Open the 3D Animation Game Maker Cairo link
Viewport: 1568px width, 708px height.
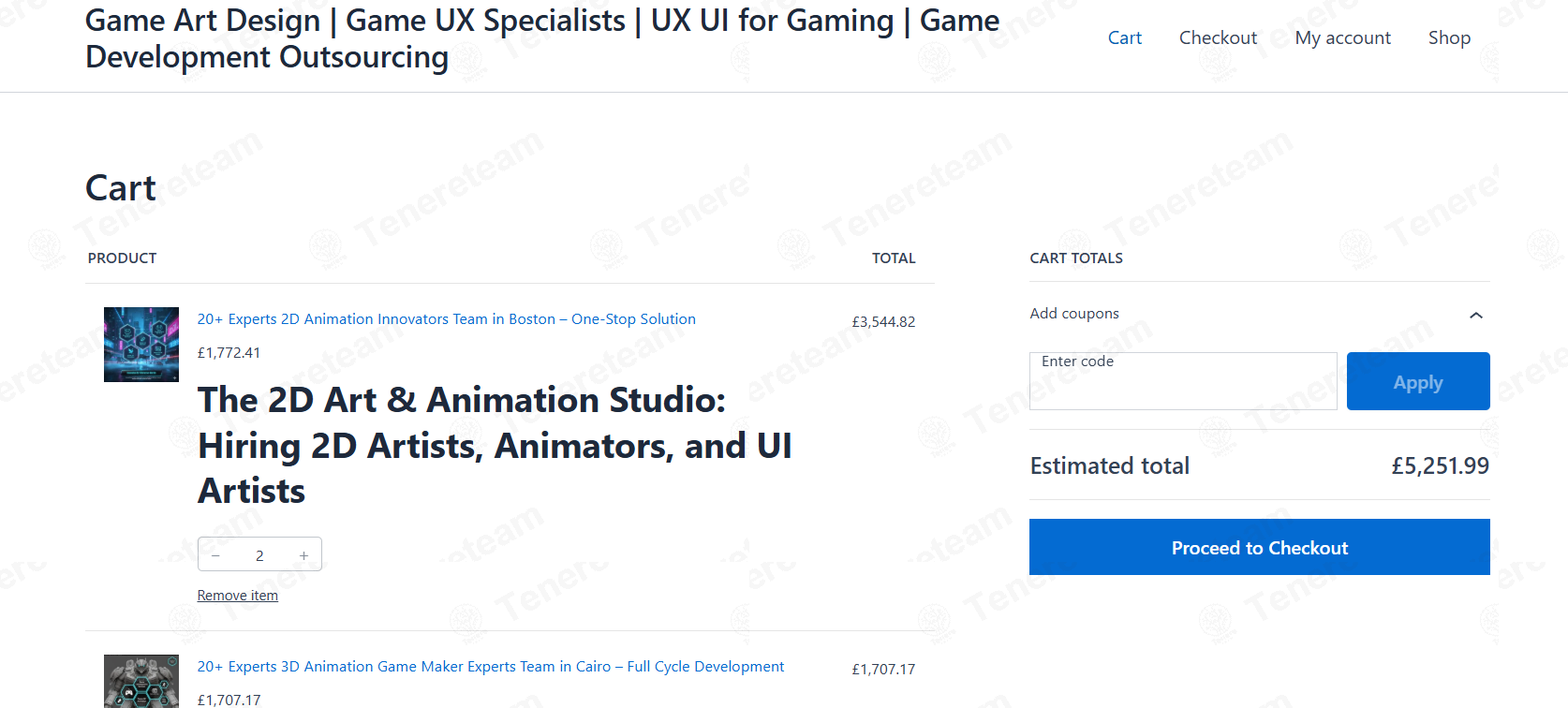tap(490, 667)
